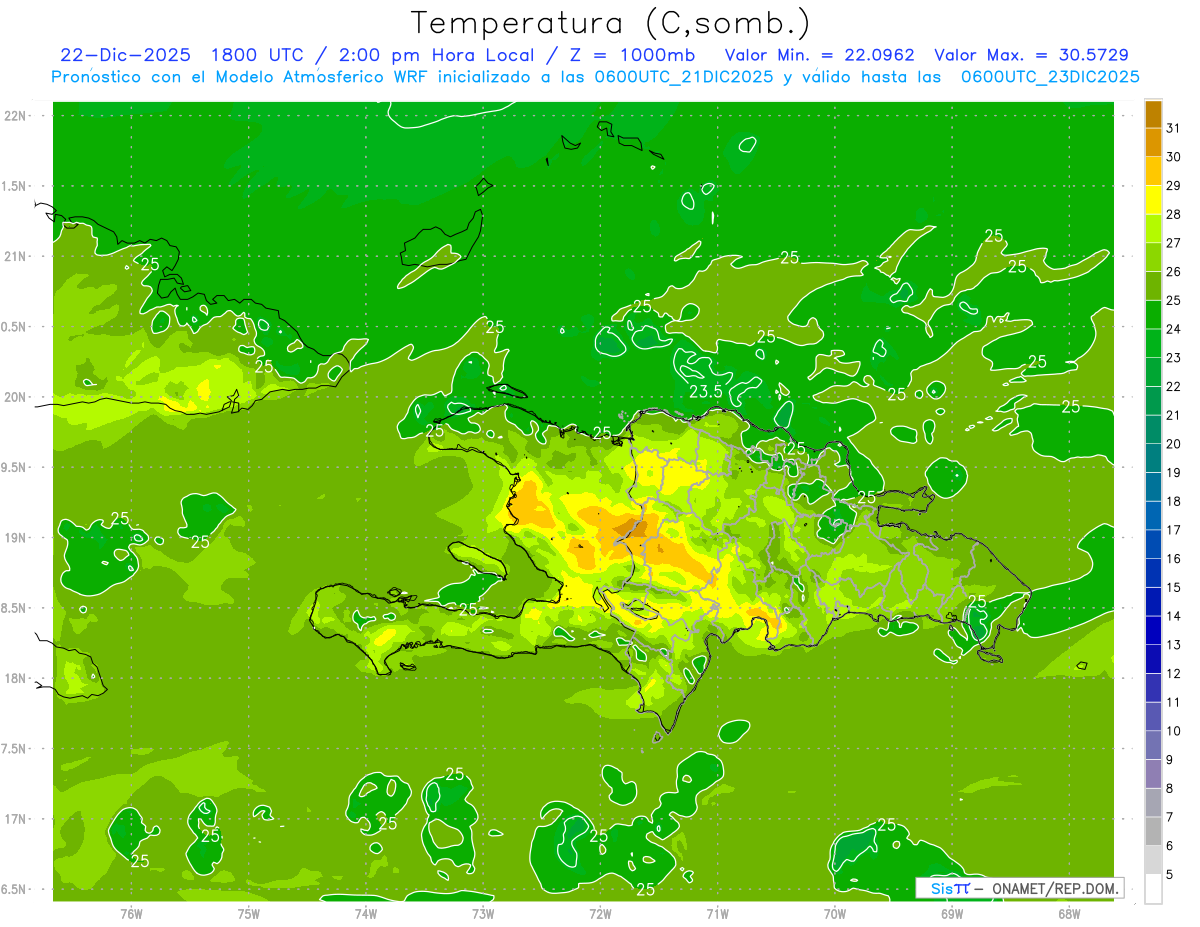Click the '17N' latitude axis label
Image resolution: width=1200 pixels, height=927 pixels.
pyautogui.click(x=16, y=819)
